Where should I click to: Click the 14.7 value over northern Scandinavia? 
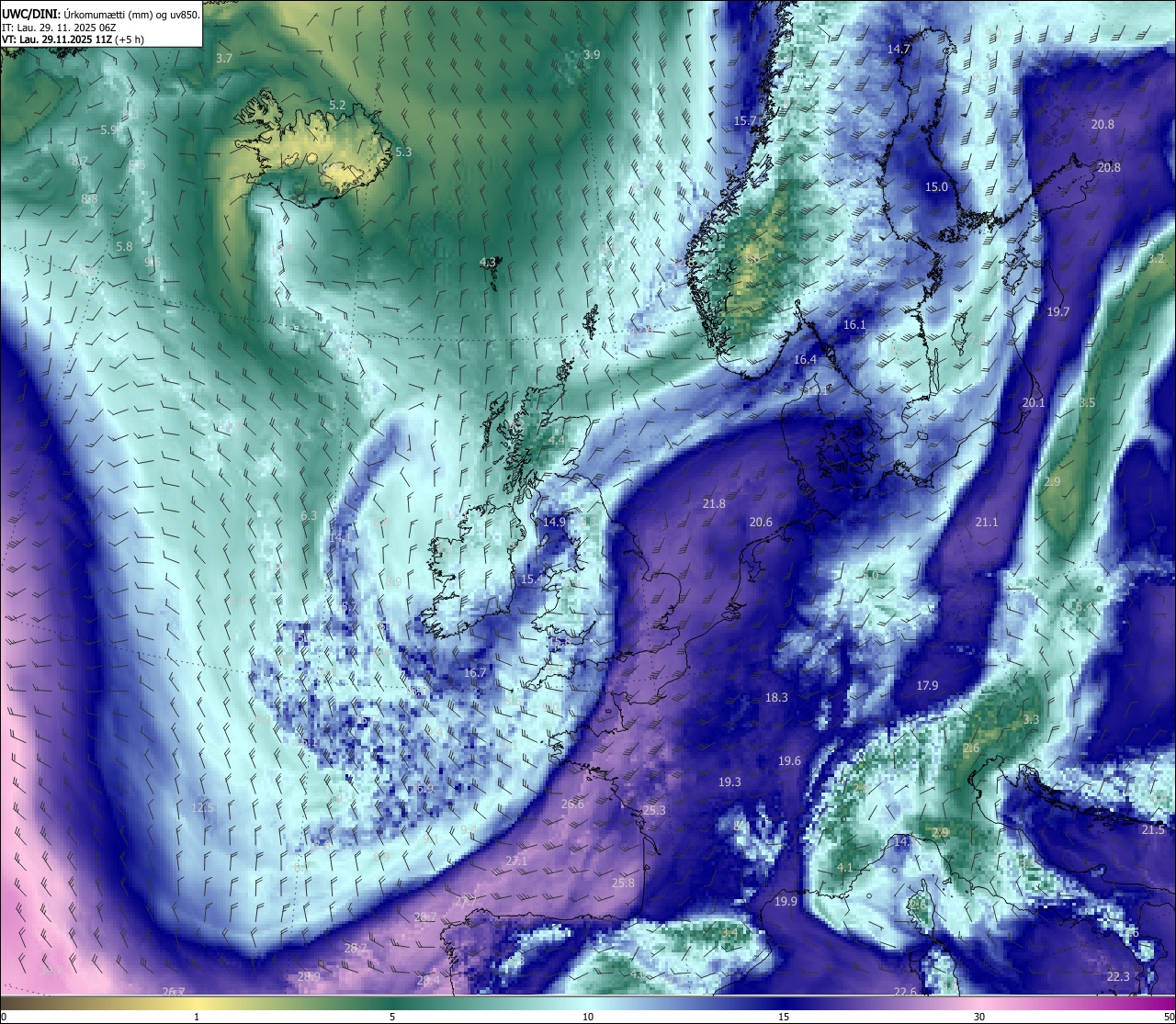(899, 49)
